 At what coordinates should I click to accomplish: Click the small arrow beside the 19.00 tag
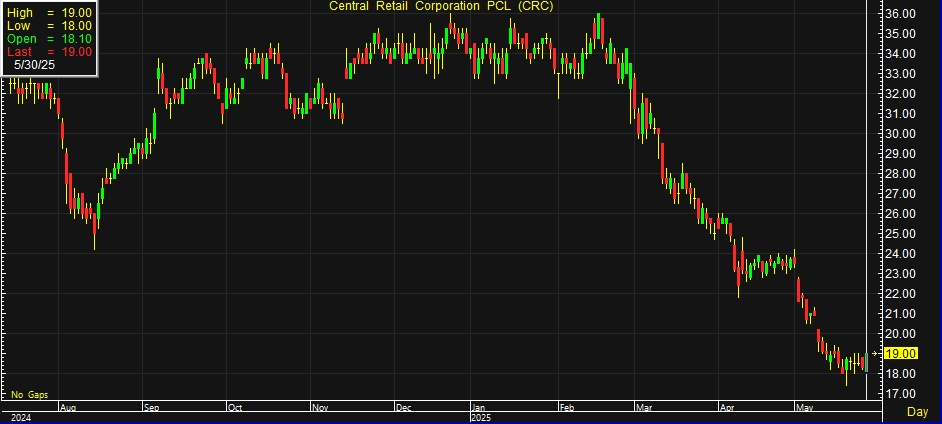click(x=875, y=354)
